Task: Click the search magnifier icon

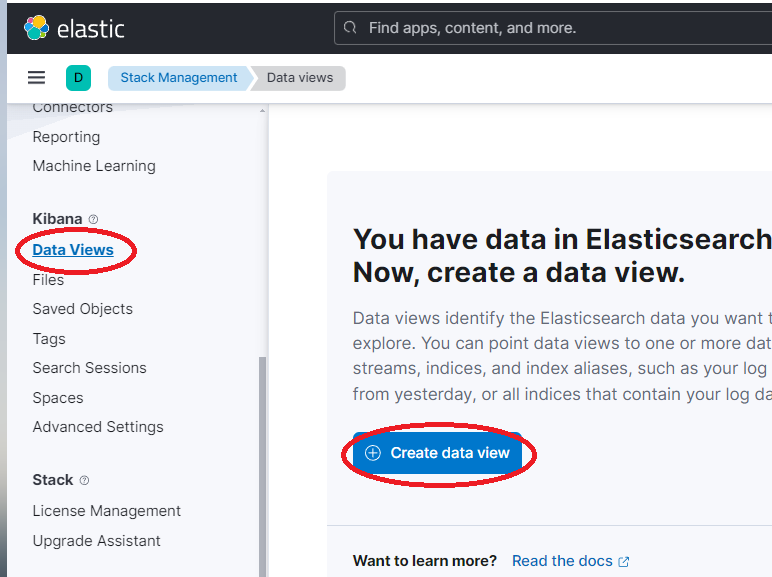Action: click(x=350, y=28)
